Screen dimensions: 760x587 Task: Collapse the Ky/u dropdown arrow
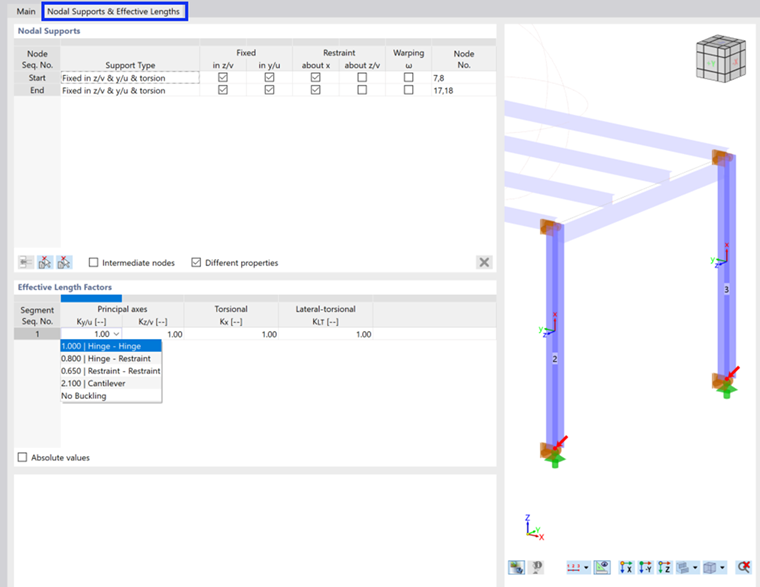116,334
